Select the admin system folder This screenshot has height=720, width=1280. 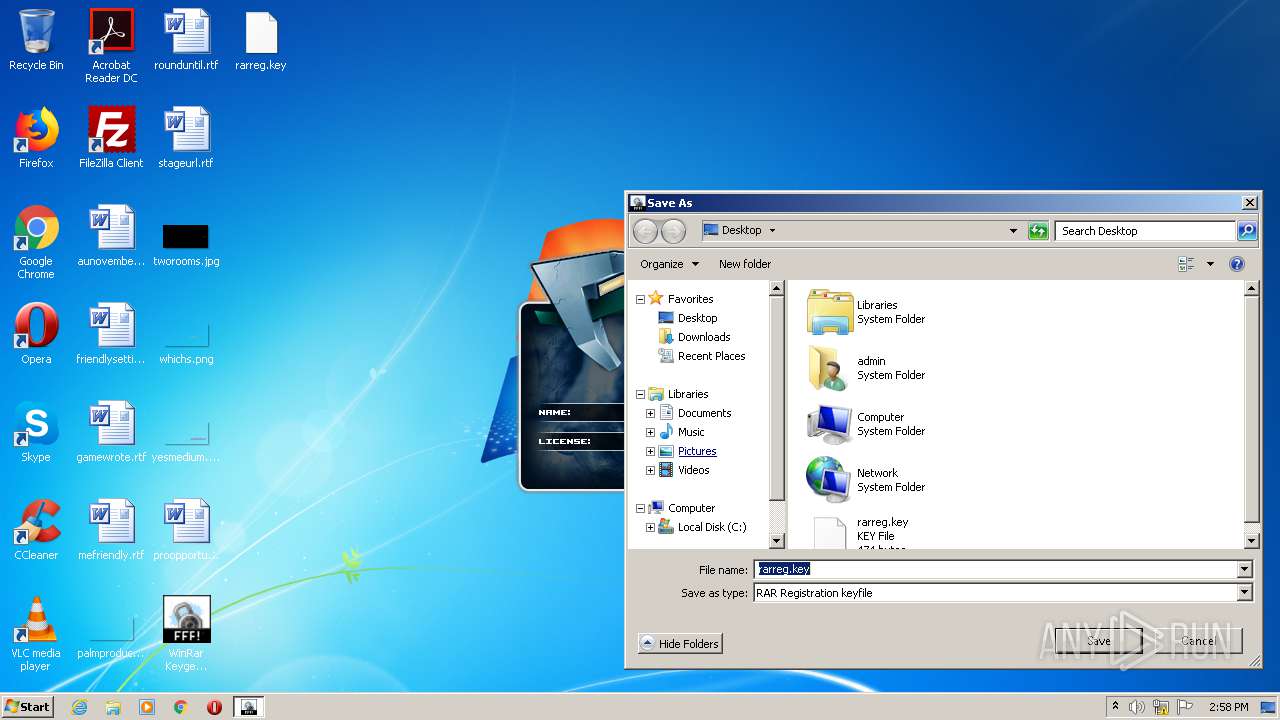point(867,368)
